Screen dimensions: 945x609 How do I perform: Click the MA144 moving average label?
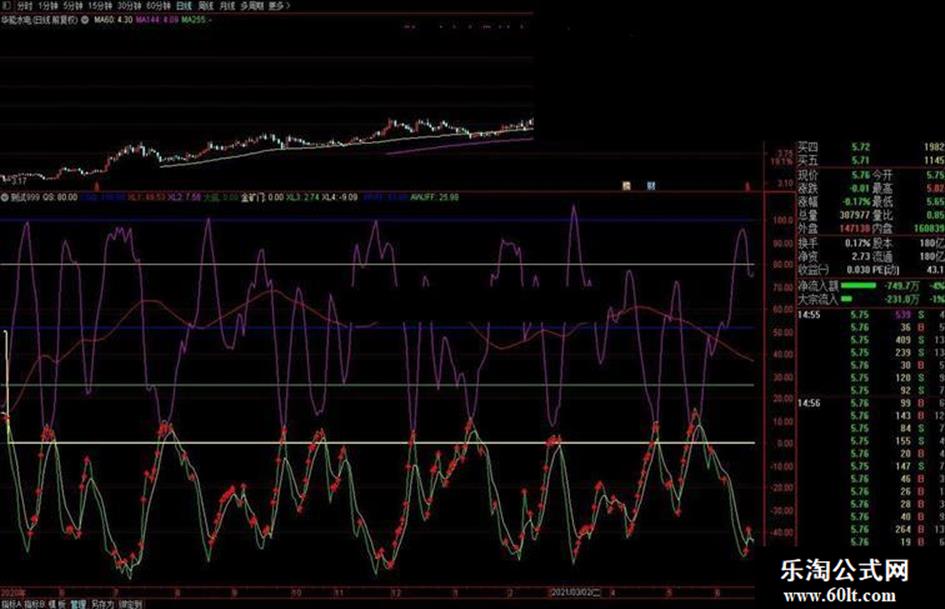click(157, 20)
